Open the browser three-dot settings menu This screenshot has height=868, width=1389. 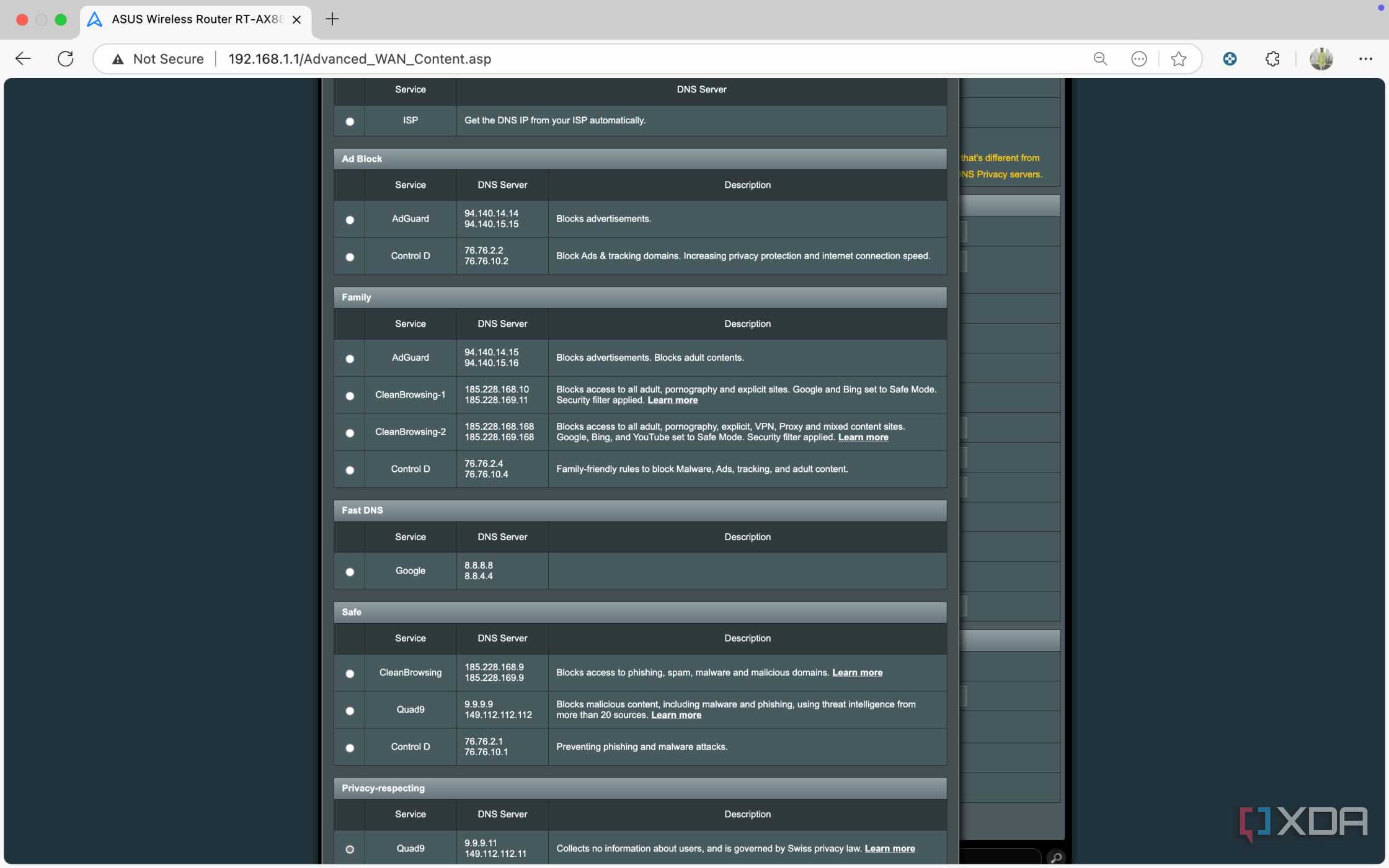coord(1365,59)
